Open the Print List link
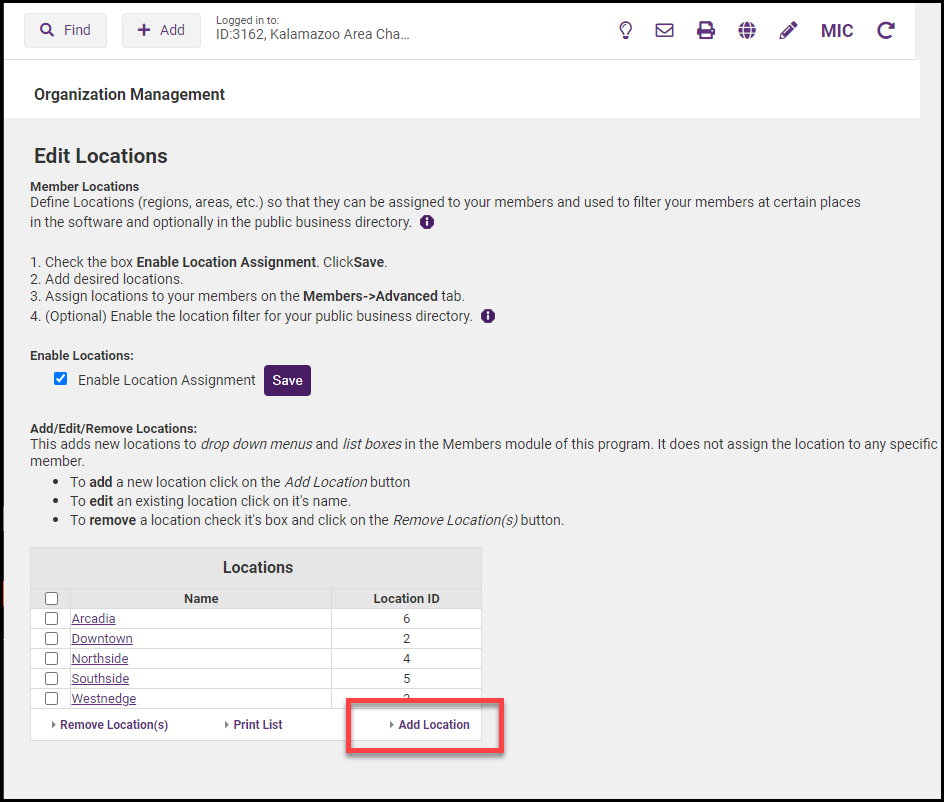 257,724
